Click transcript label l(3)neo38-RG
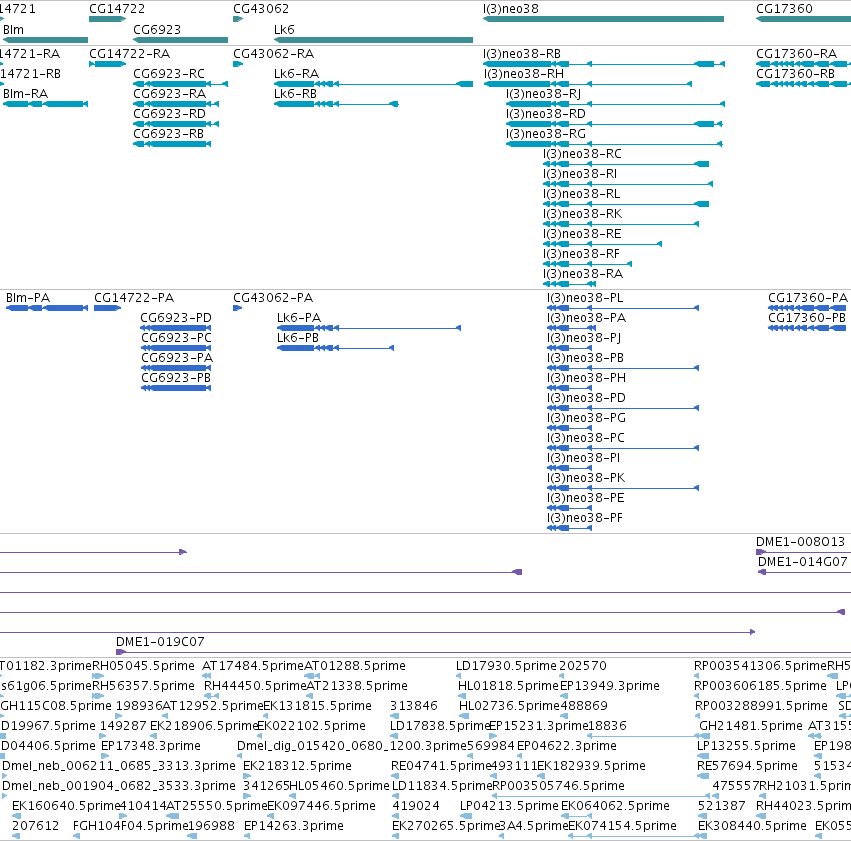851x841 pixels. (x=546, y=134)
